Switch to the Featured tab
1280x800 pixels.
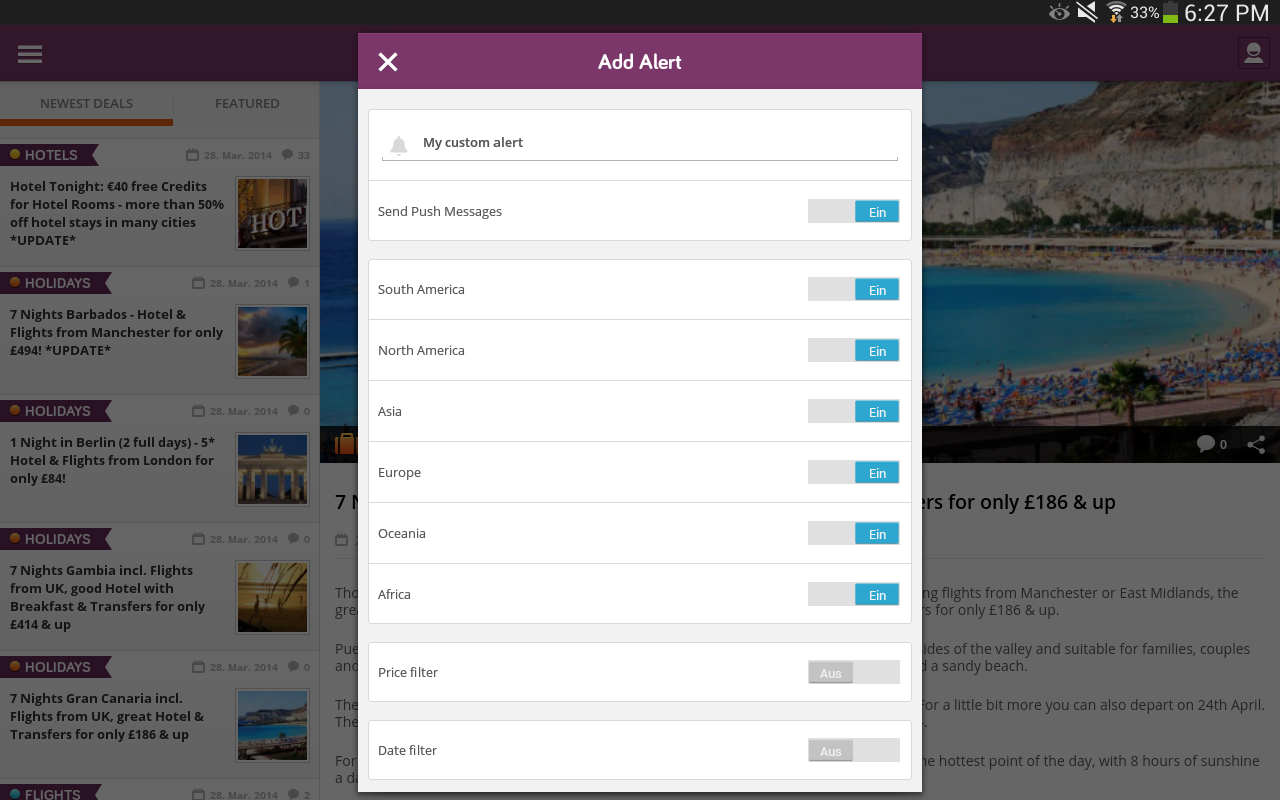tap(247, 103)
